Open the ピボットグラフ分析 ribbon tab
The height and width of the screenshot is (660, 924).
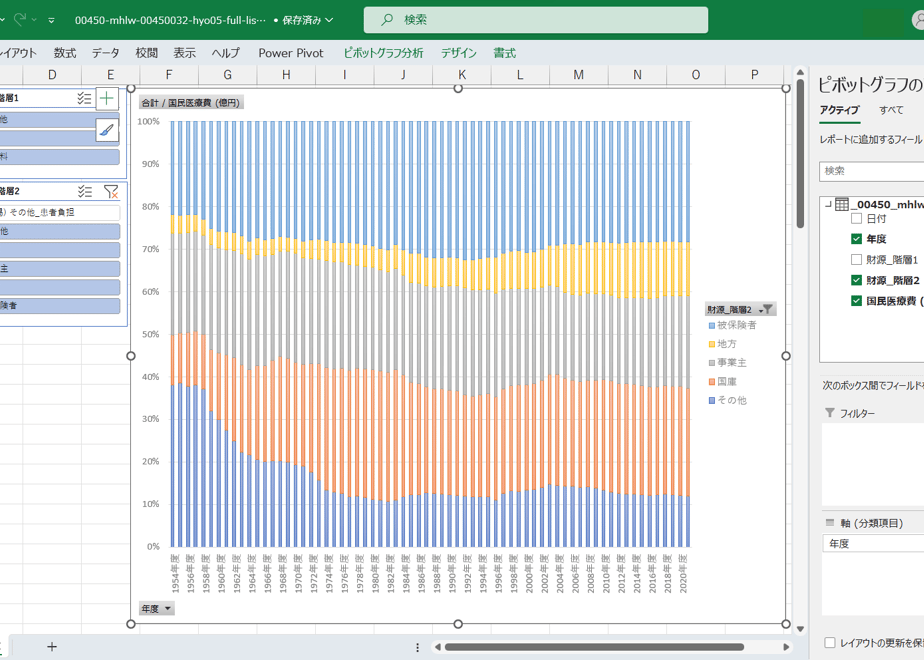(384, 53)
